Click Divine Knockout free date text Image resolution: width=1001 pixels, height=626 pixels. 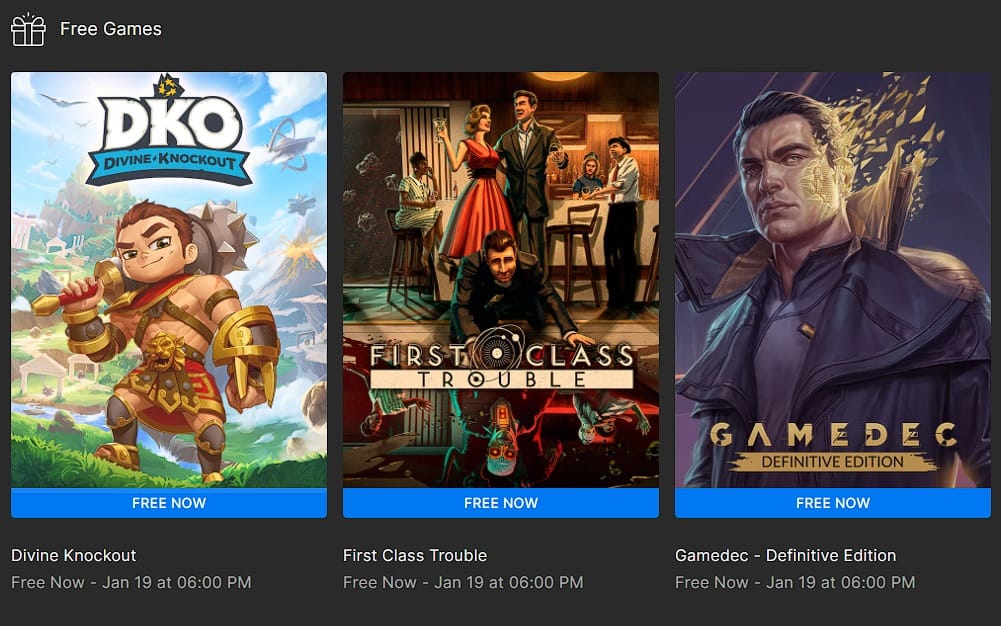pyautogui.click(x=131, y=583)
